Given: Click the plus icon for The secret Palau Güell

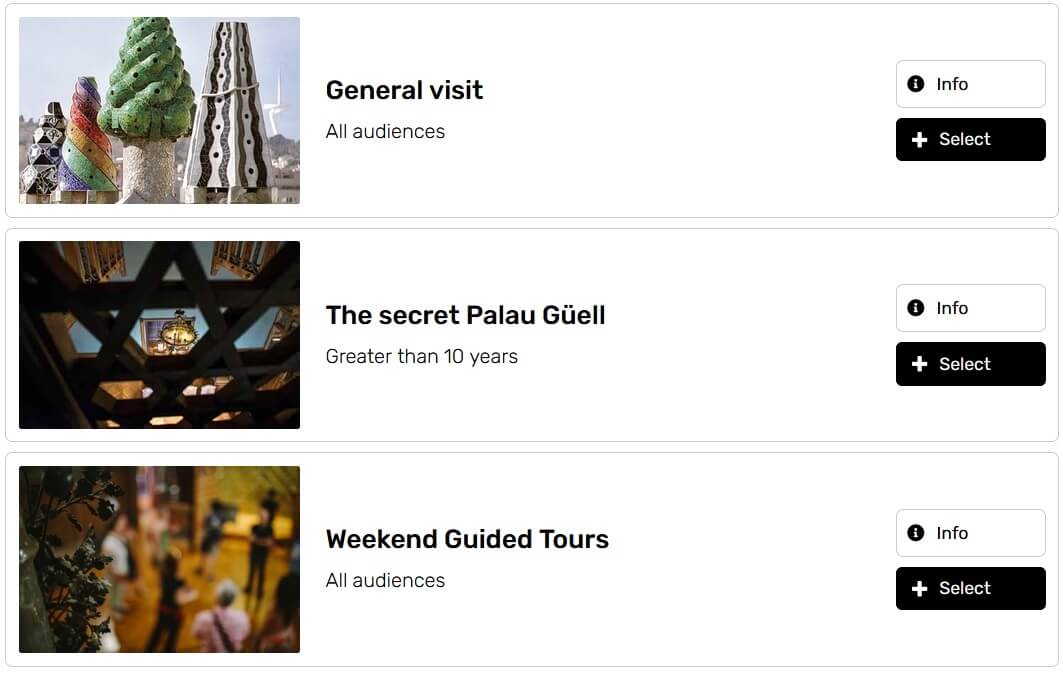Looking at the screenshot, I should (x=920, y=365).
